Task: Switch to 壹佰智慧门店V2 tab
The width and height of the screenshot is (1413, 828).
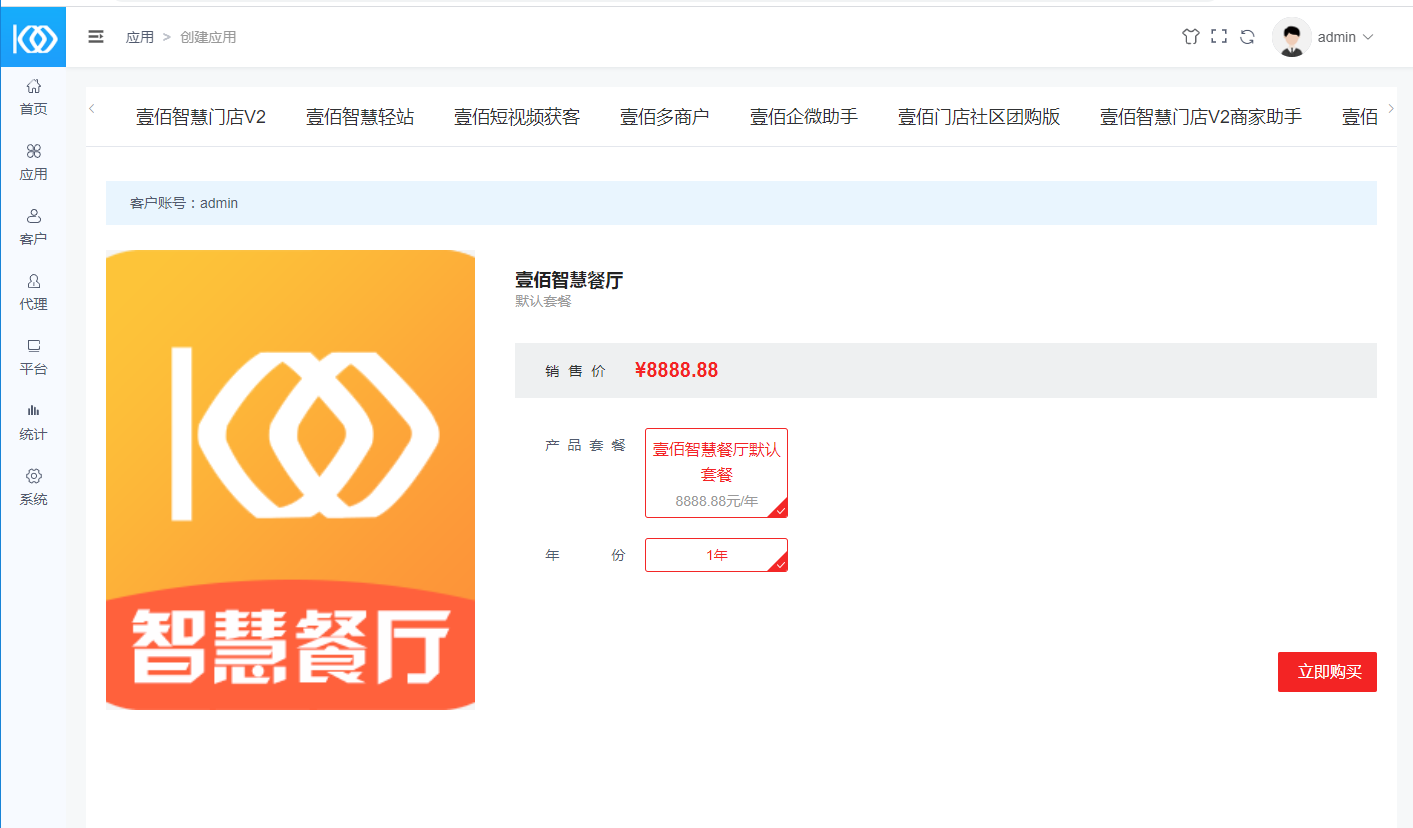Action: (201, 117)
